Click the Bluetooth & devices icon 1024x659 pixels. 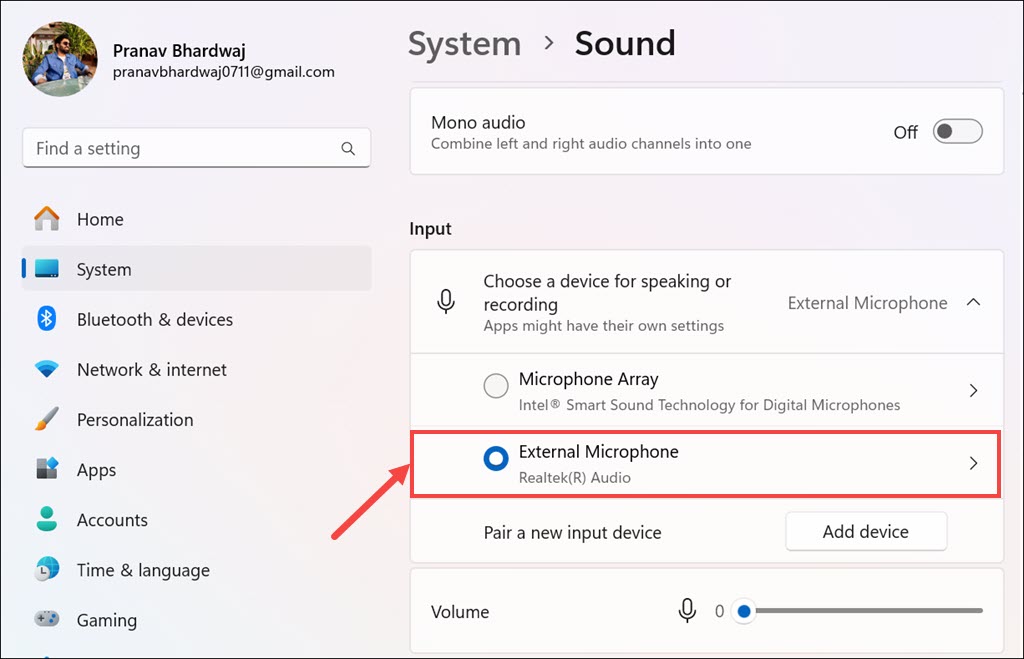(x=47, y=319)
